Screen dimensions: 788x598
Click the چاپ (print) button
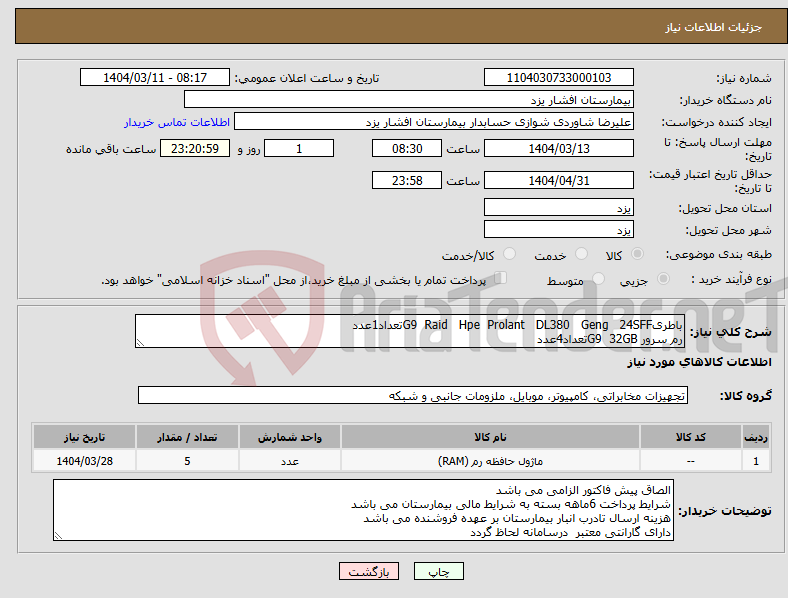point(438,571)
